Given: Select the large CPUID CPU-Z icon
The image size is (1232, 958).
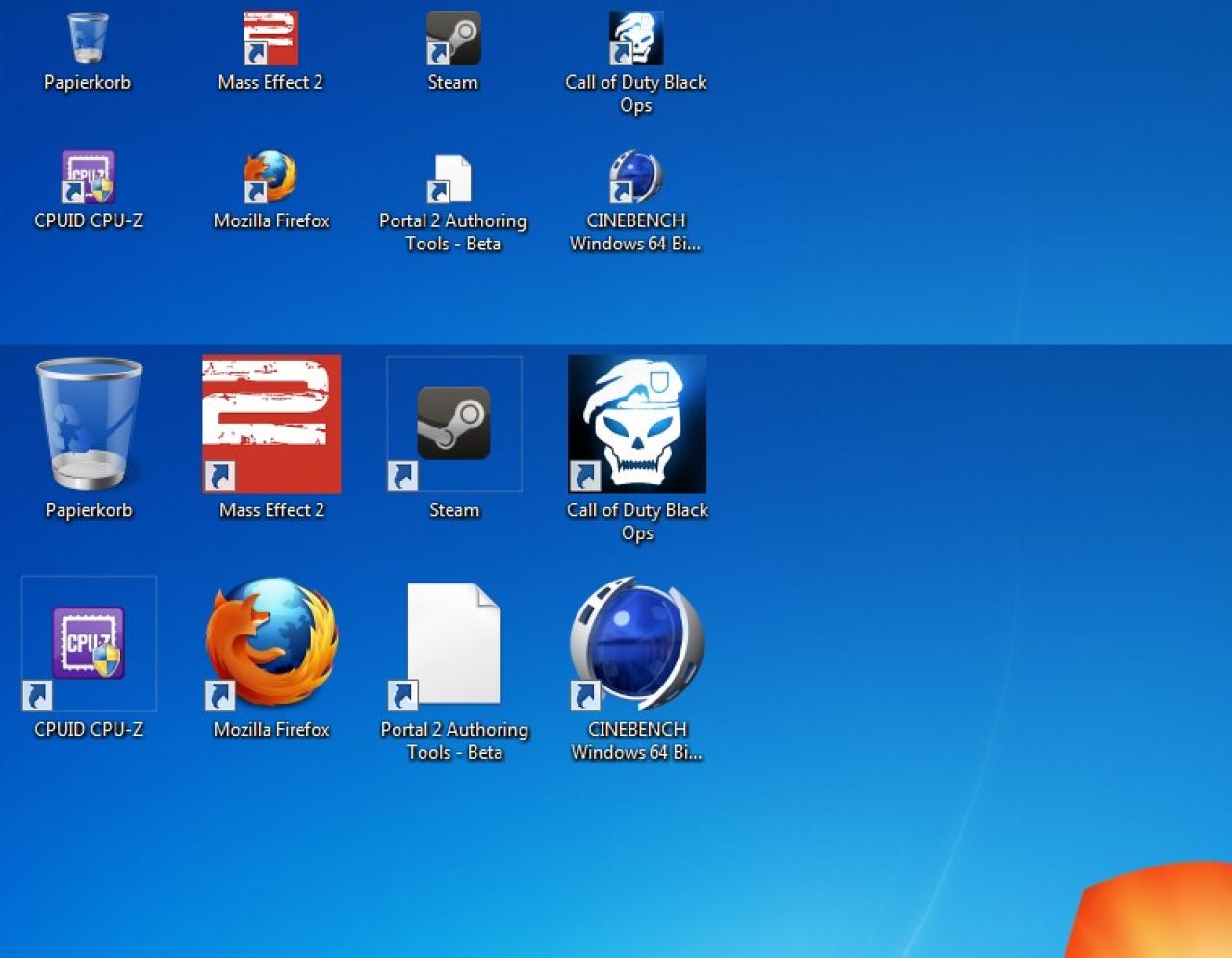Looking at the screenshot, I should (x=89, y=643).
